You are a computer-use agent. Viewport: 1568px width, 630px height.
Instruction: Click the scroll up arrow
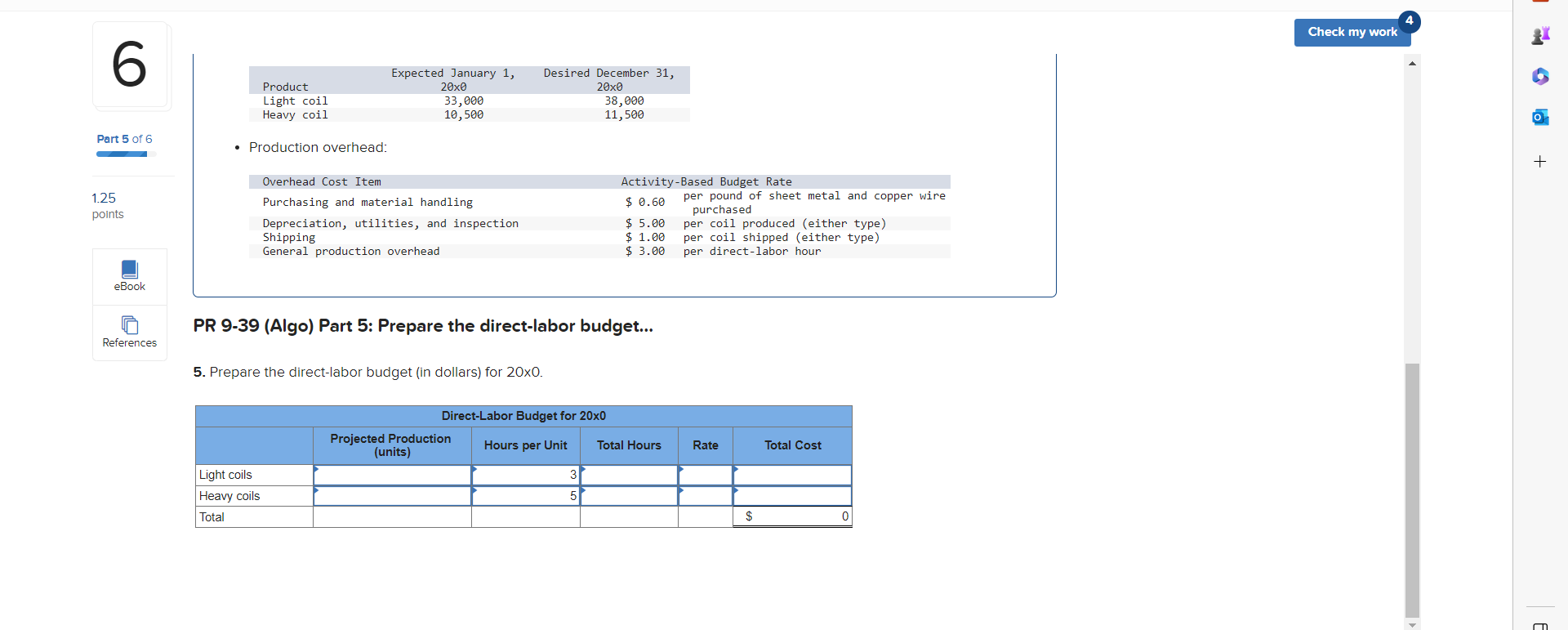tap(1412, 63)
